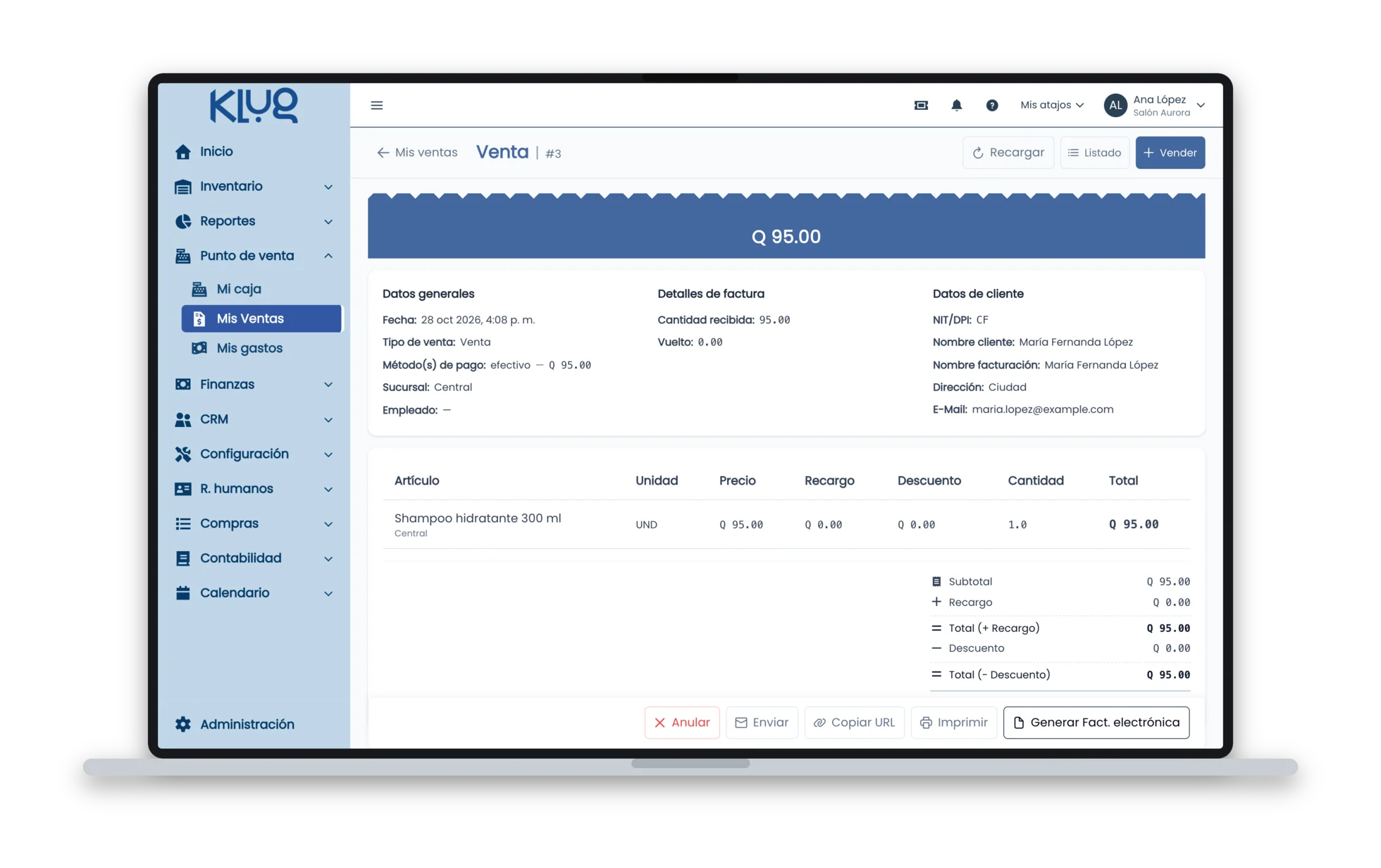The image size is (1381, 868).
Task: Open the cash register icon in top bar
Action: click(921, 105)
